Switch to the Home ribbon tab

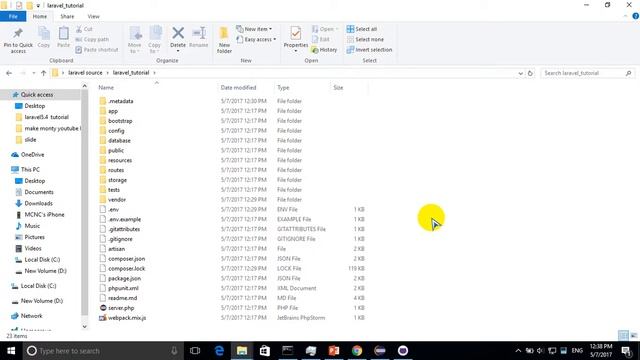pos(40,17)
